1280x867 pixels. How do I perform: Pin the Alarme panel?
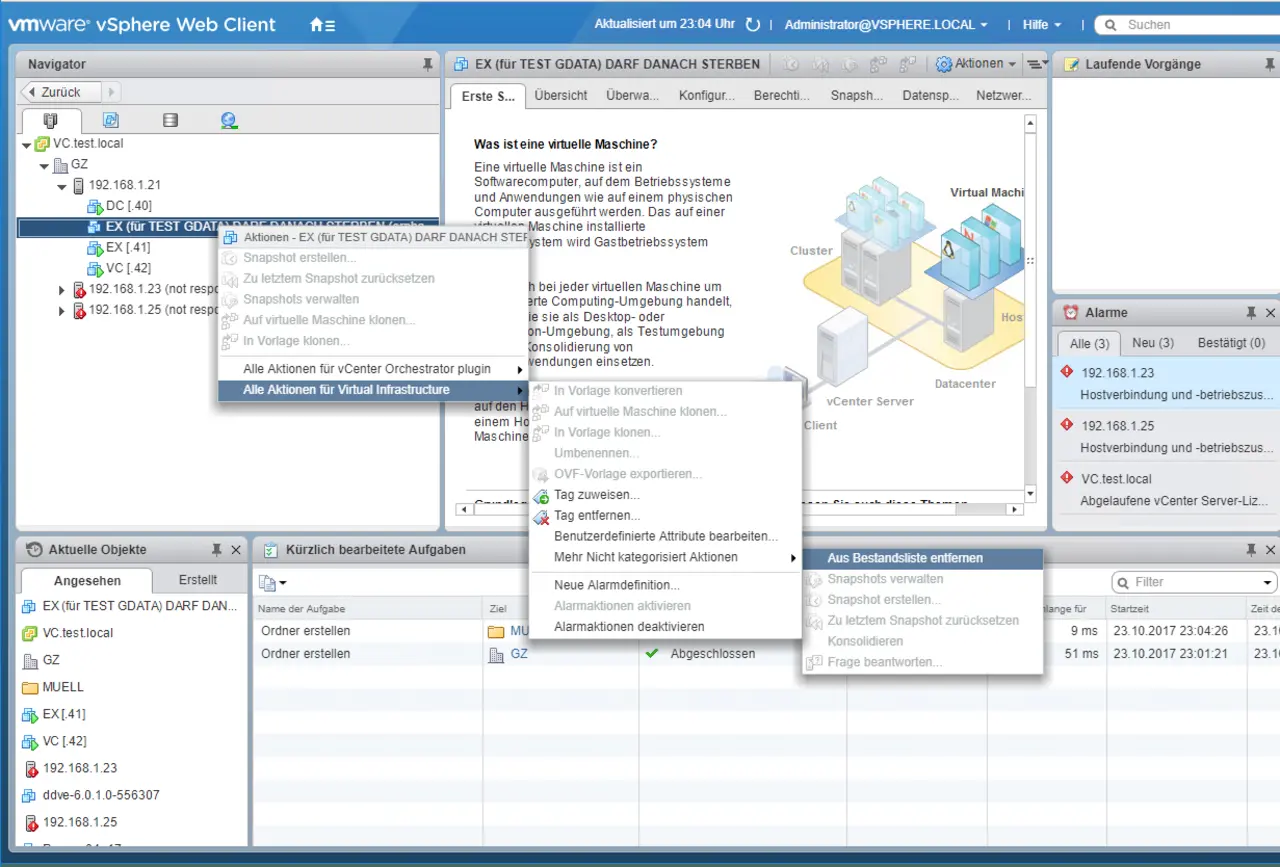[1251, 313]
